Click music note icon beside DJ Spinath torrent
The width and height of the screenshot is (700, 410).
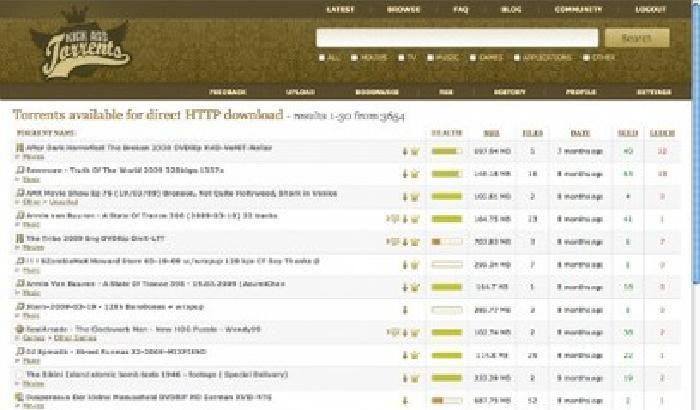19,352
